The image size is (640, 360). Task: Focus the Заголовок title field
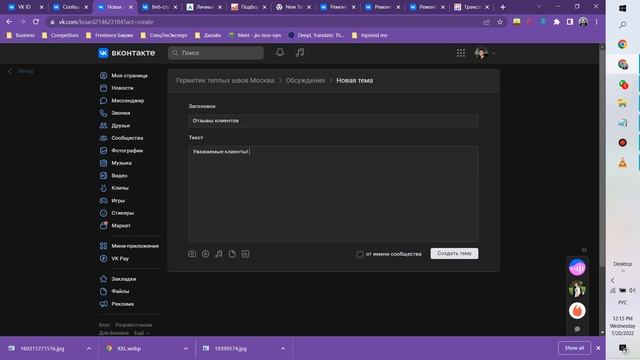[333, 121]
